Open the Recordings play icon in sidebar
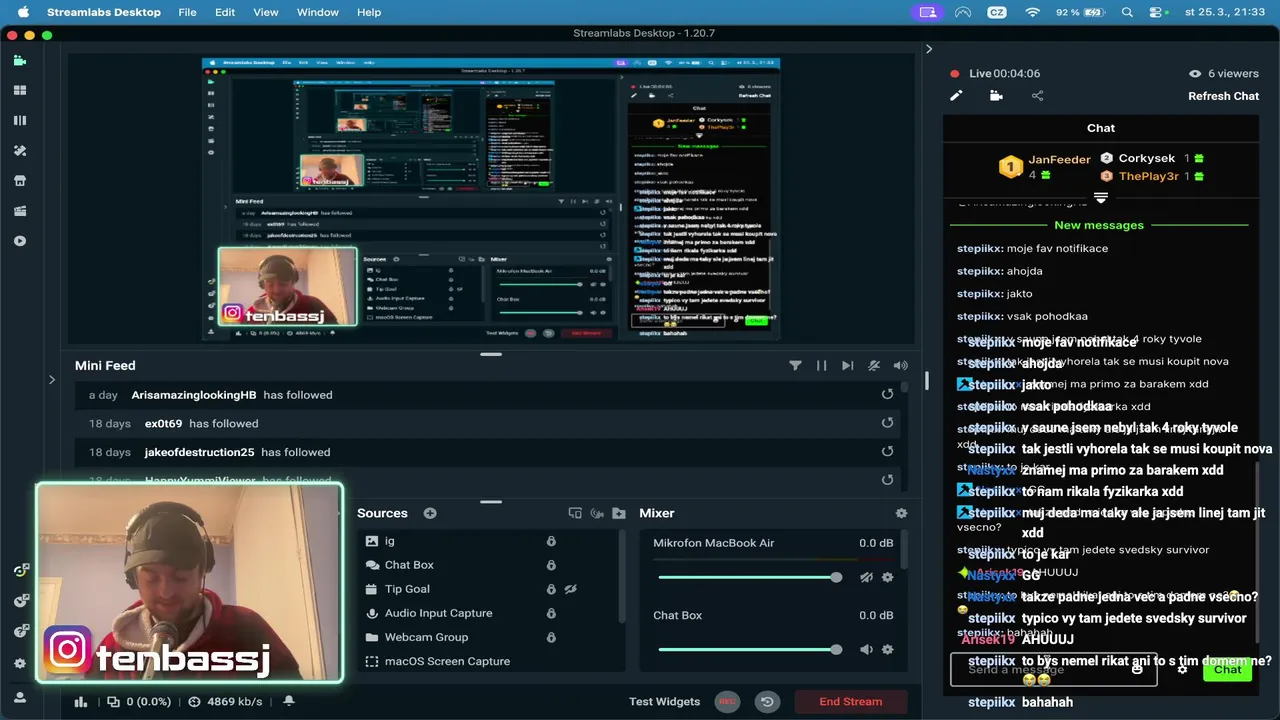Image resolution: width=1280 pixels, height=720 pixels. [20, 241]
